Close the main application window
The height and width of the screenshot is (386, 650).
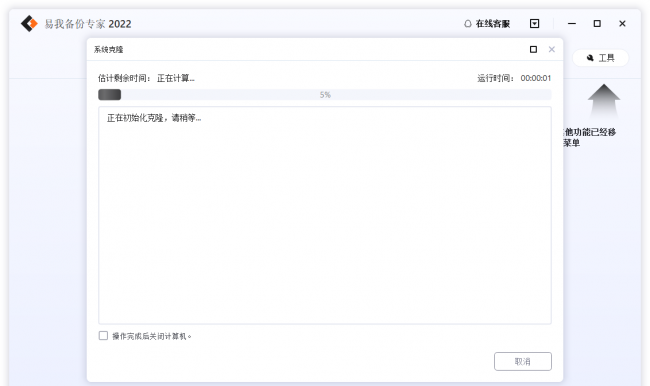pos(622,24)
